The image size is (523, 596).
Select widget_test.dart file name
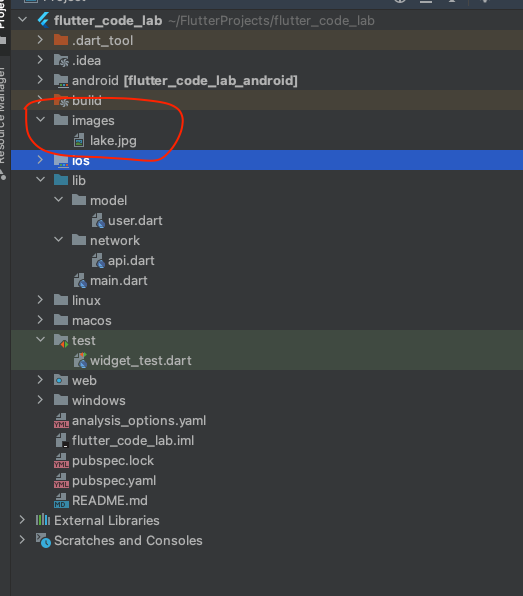tap(141, 360)
